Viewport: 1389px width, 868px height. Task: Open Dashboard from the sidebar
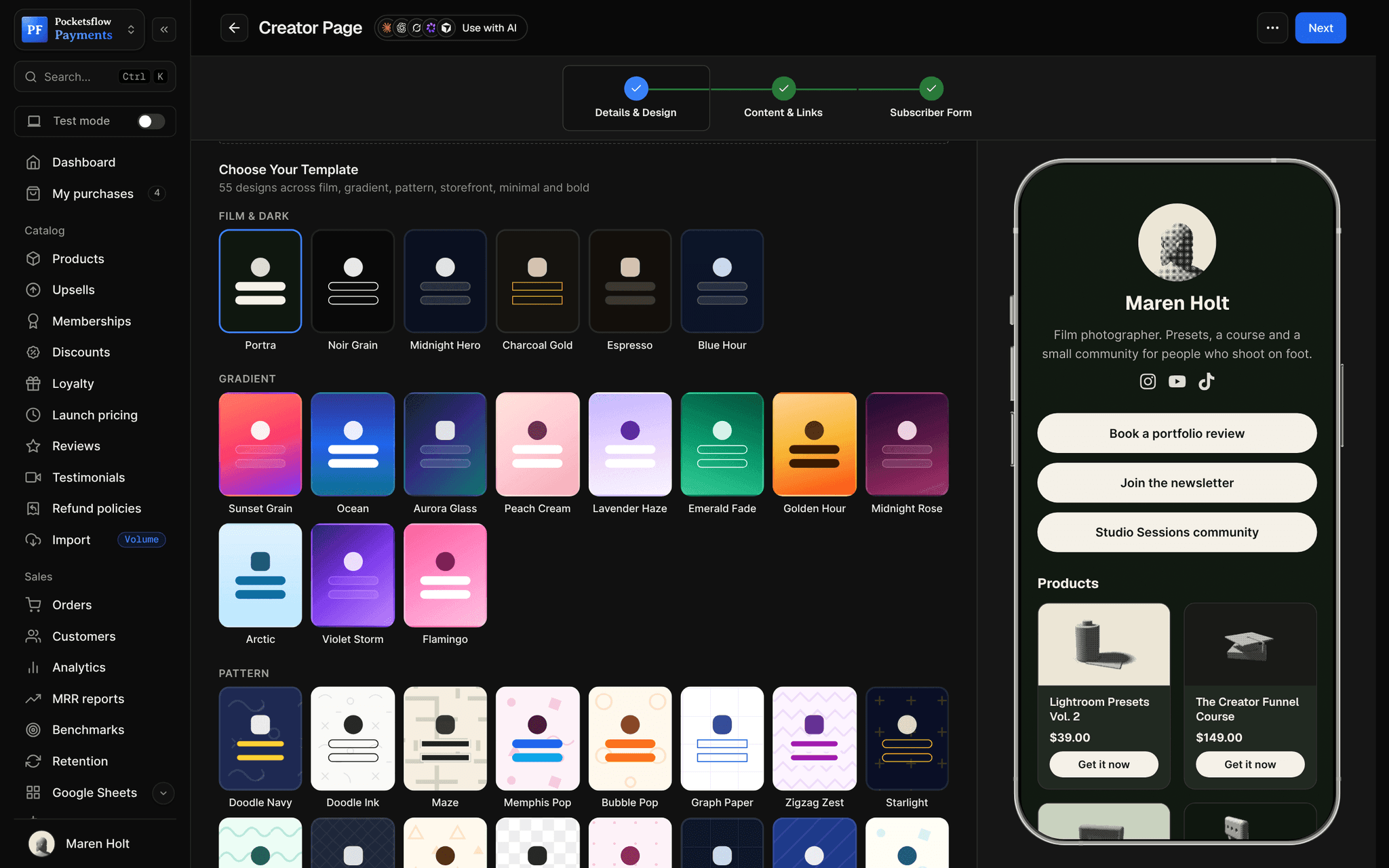point(95,162)
